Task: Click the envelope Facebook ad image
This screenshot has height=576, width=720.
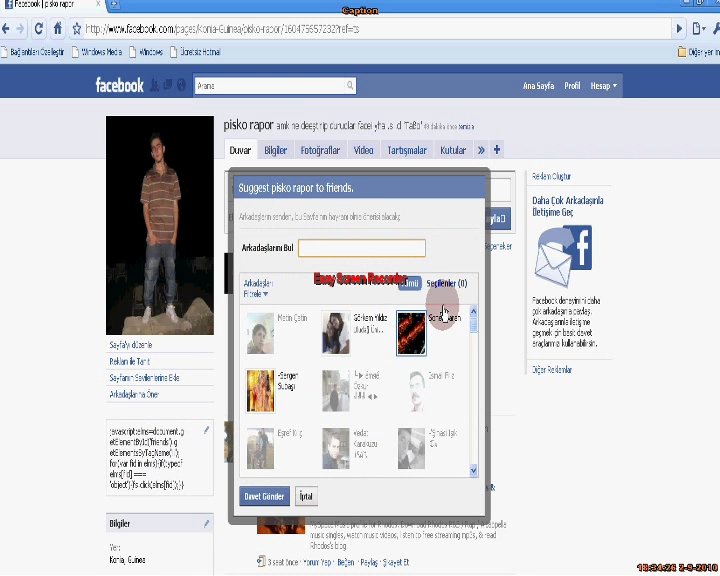Action: coord(563,256)
